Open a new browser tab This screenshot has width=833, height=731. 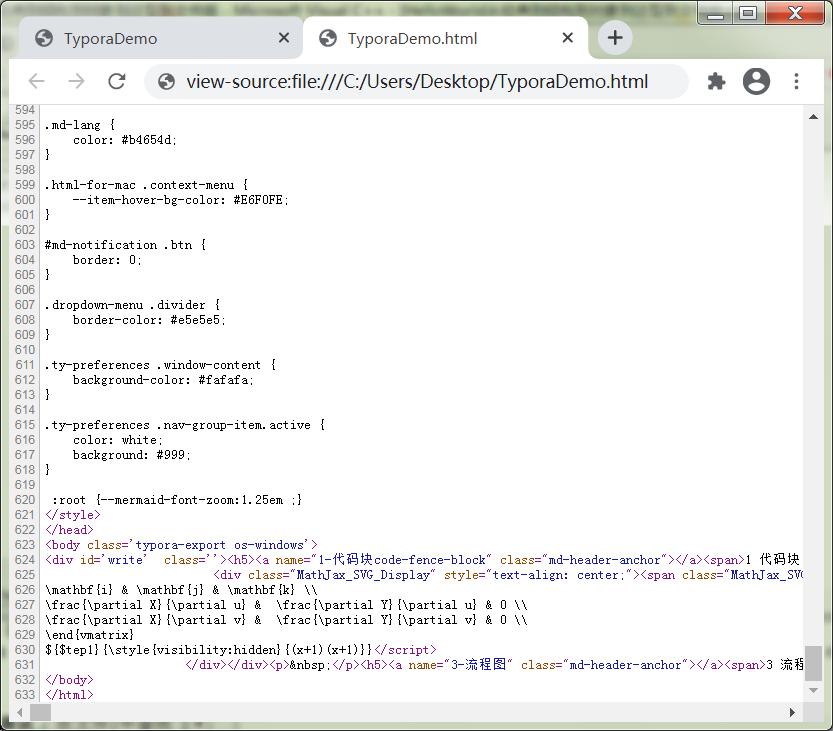click(x=614, y=36)
